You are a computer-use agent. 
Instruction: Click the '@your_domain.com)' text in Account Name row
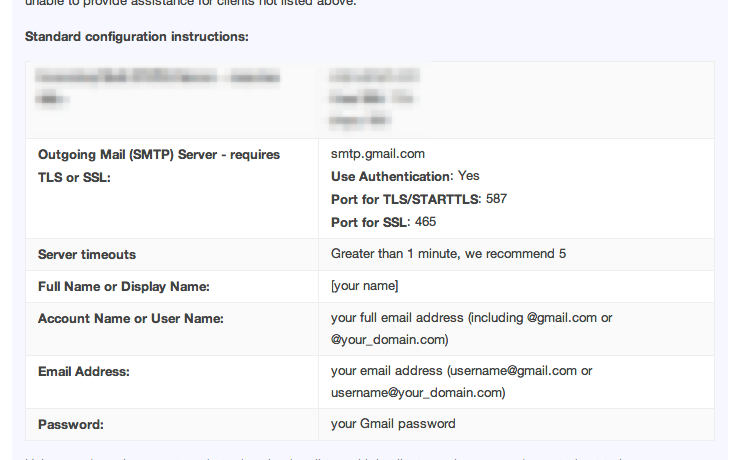pos(389,340)
